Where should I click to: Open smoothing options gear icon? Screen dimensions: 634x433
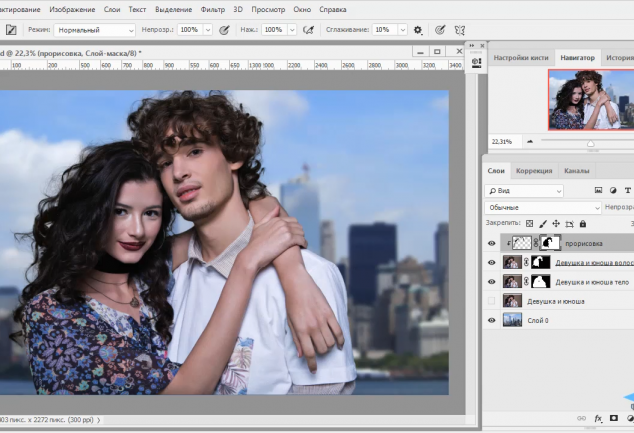(x=417, y=30)
